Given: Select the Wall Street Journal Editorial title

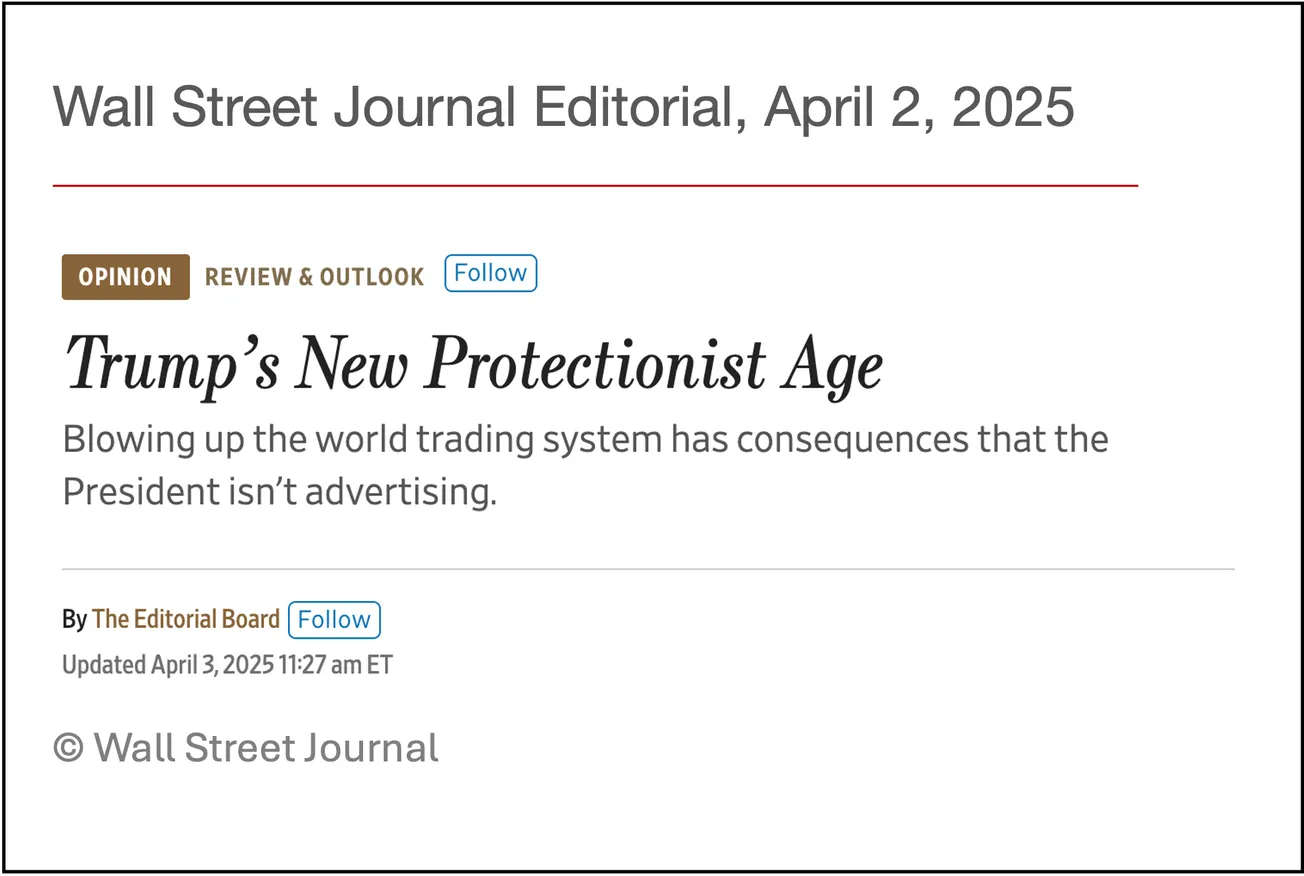Looking at the screenshot, I should tap(564, 107).
